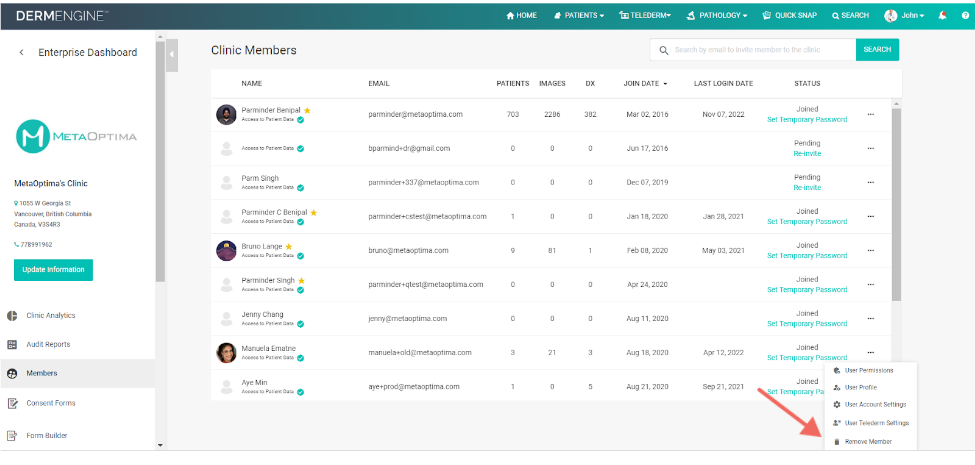Click star icon beside Bruno Lange
Image resolution: width=975 pixels, height=465 pixels.
289,247
